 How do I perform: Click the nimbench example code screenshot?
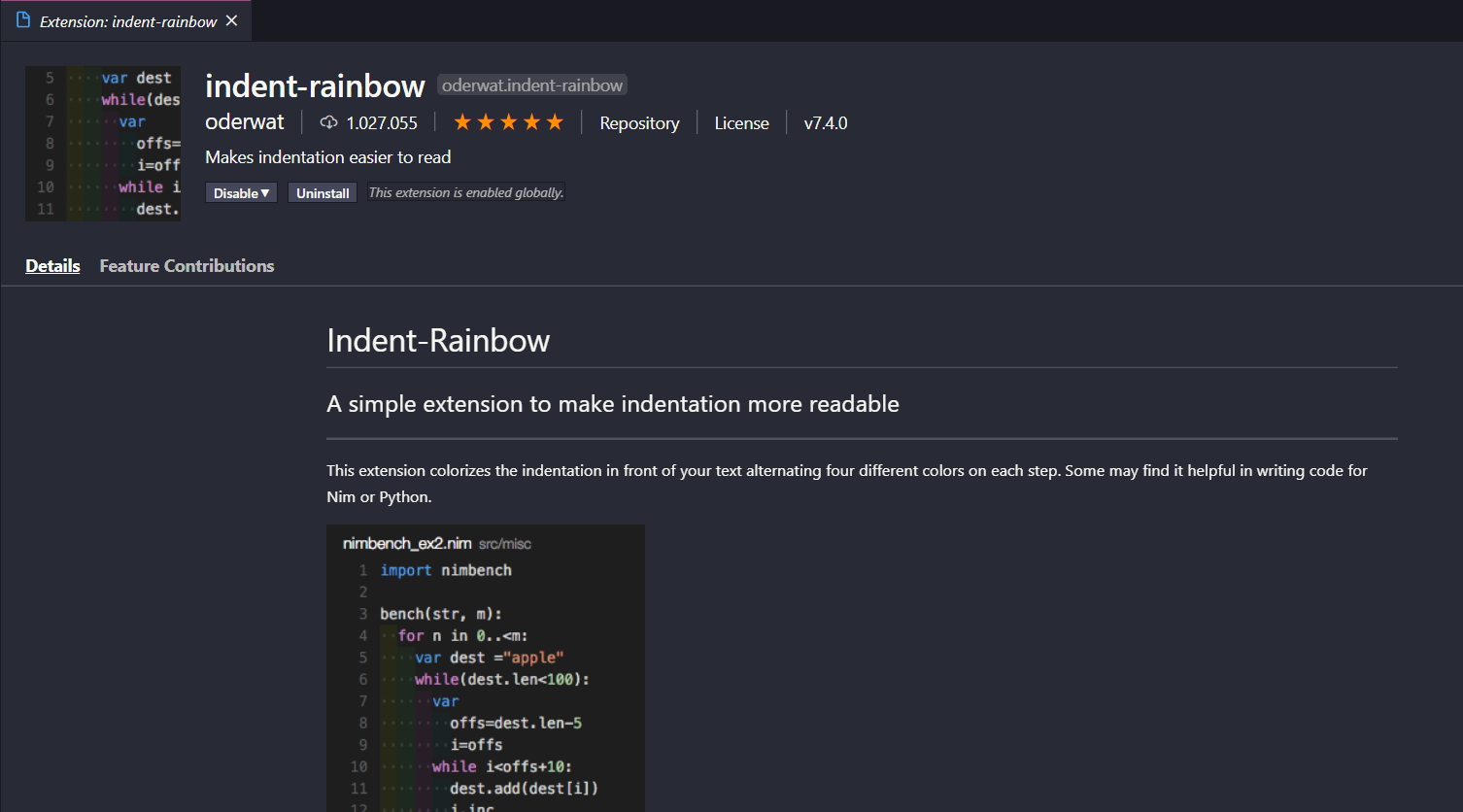tap(486, 668)
